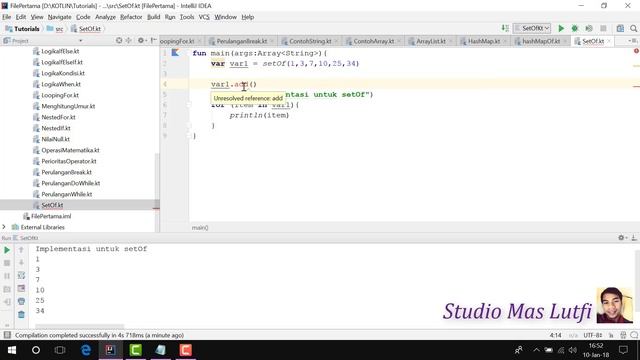
Task: Open the SetOfKt run configuration dropdown
Action: (532, 28)
